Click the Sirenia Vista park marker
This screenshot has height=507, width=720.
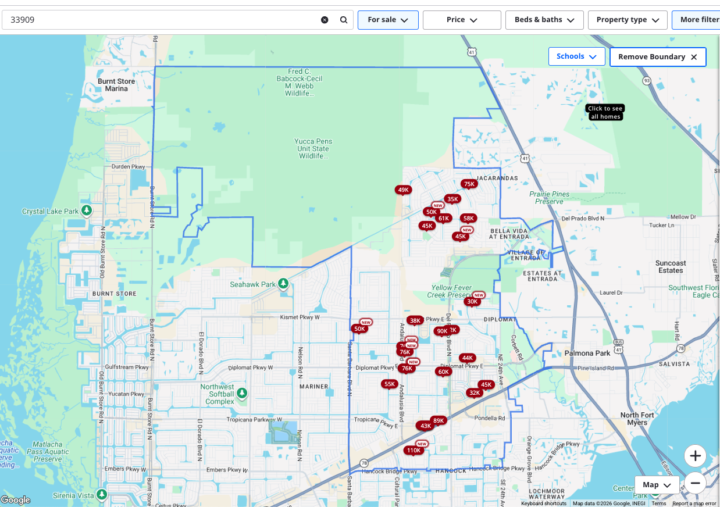coord(102,495)
